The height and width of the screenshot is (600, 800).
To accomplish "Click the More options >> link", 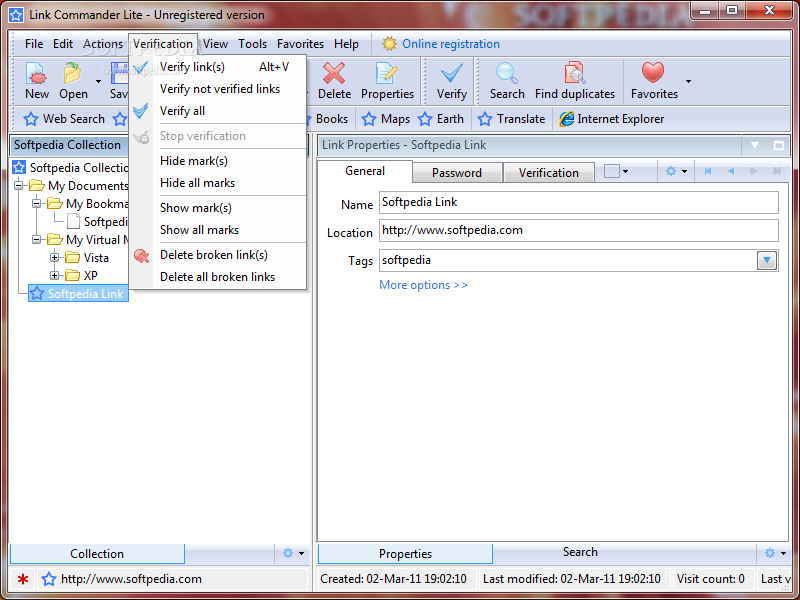I will [x=423, y=285].
